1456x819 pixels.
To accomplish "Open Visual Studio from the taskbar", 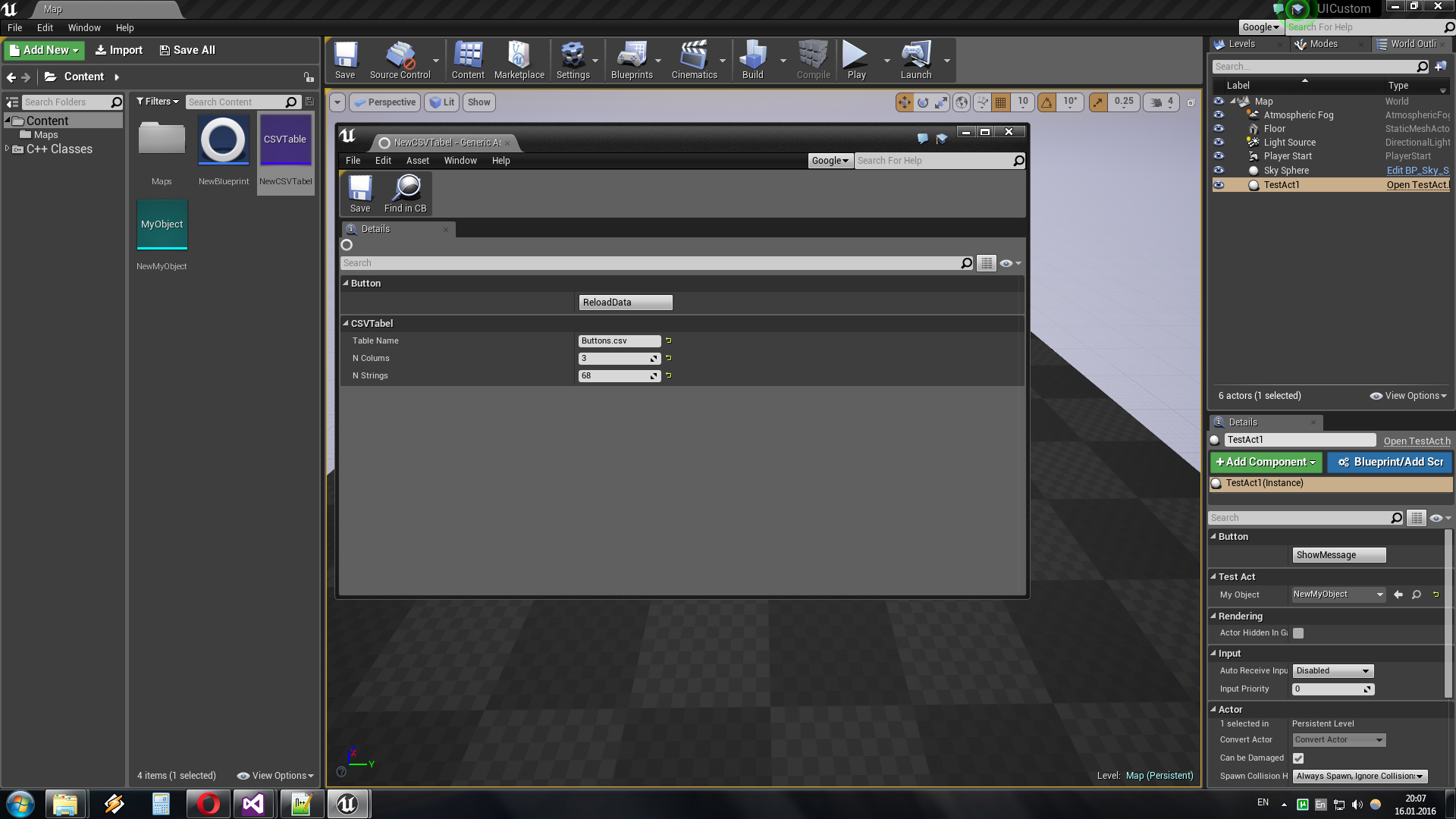I will tap(253, 804).
